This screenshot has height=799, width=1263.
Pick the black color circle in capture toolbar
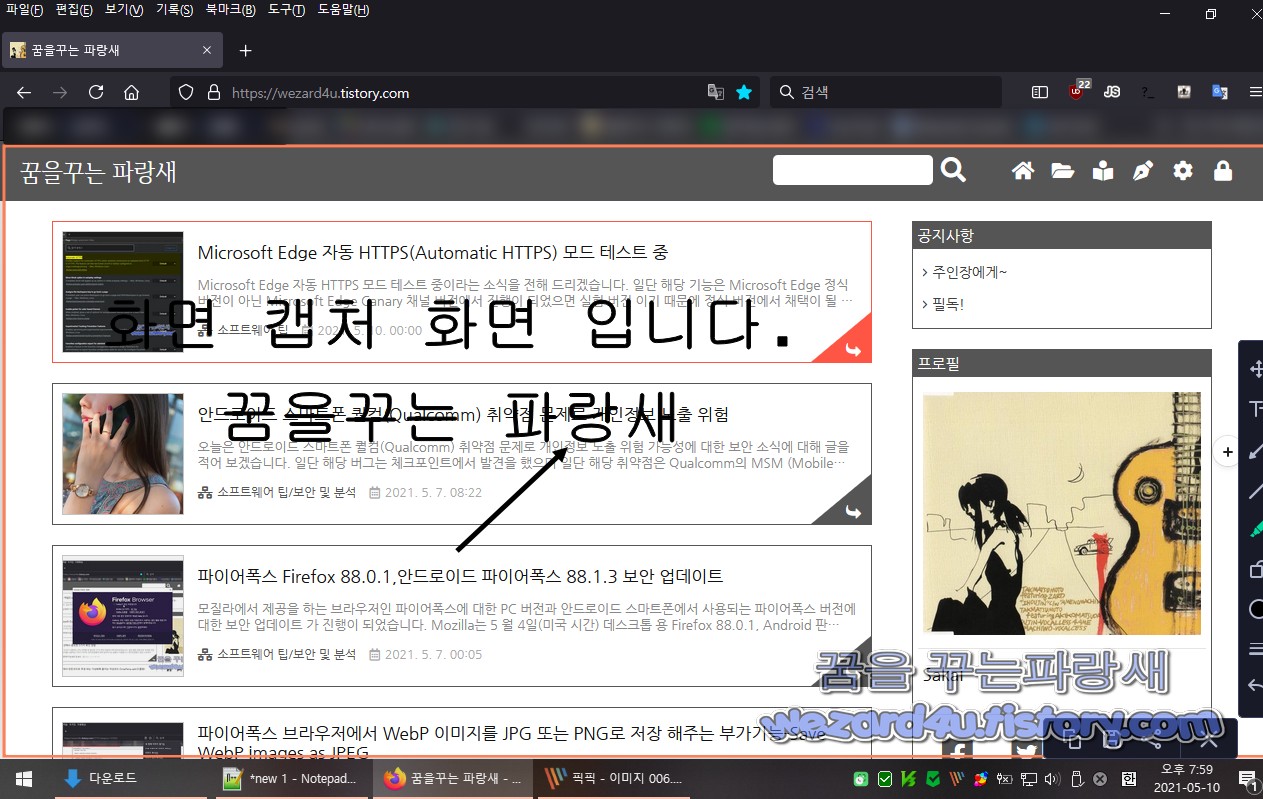click(x=1256, y=610)
